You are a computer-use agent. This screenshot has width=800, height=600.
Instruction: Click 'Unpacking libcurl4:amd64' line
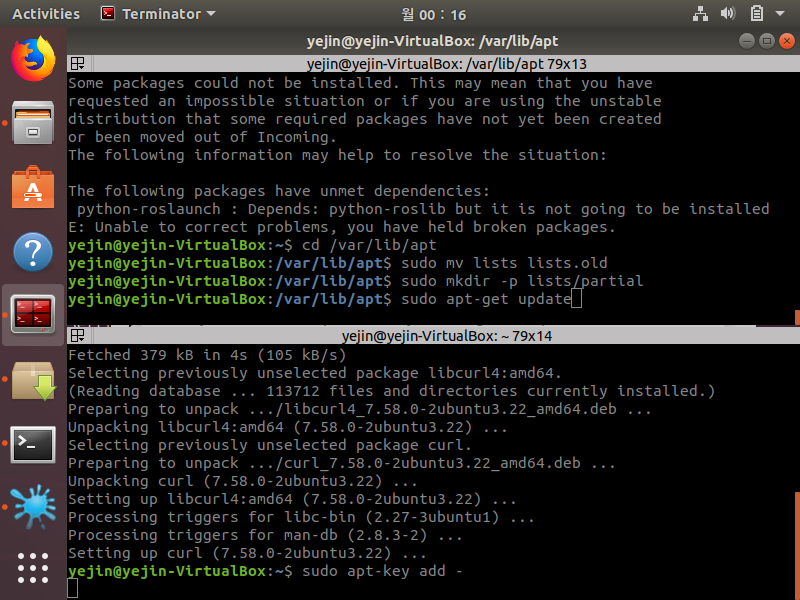pos(288,427)
